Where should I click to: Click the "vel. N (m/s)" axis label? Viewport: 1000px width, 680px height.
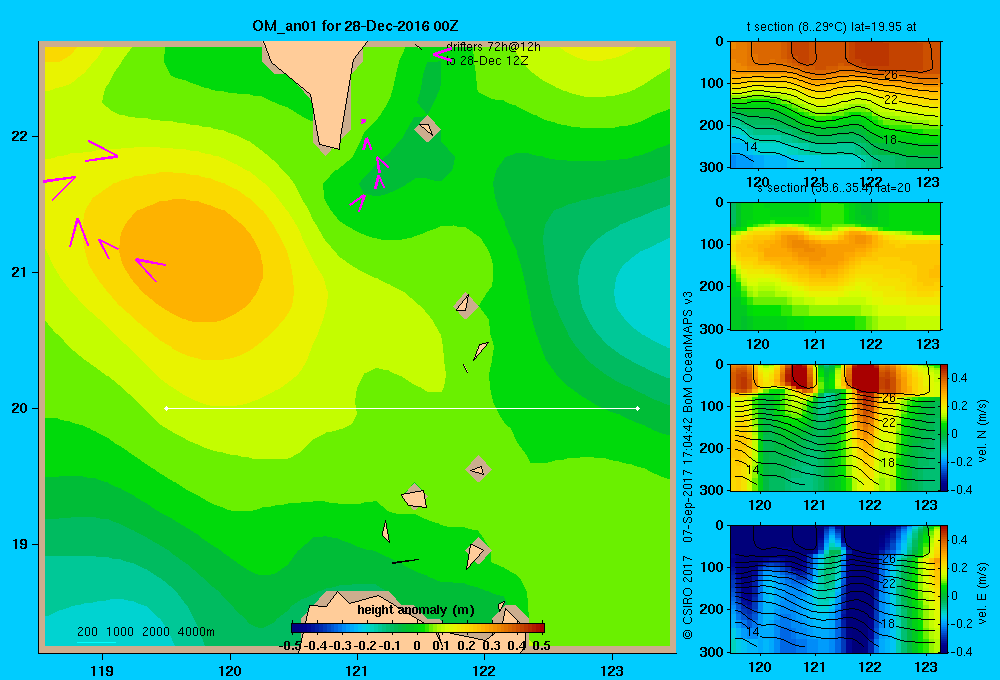coord(983,430)
